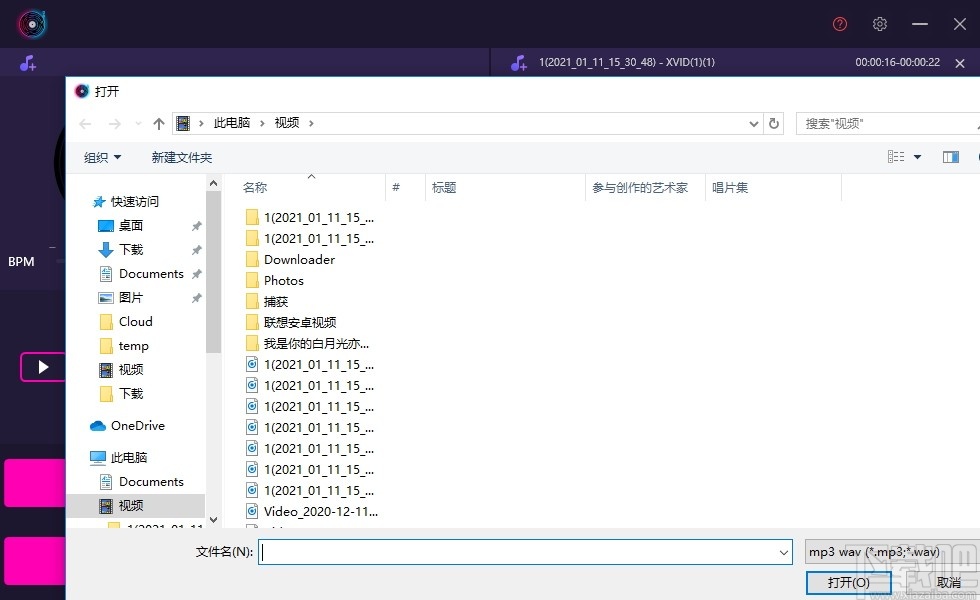
Task: Select 桌面 in the sidebar
Action: (x=131, y=225)
